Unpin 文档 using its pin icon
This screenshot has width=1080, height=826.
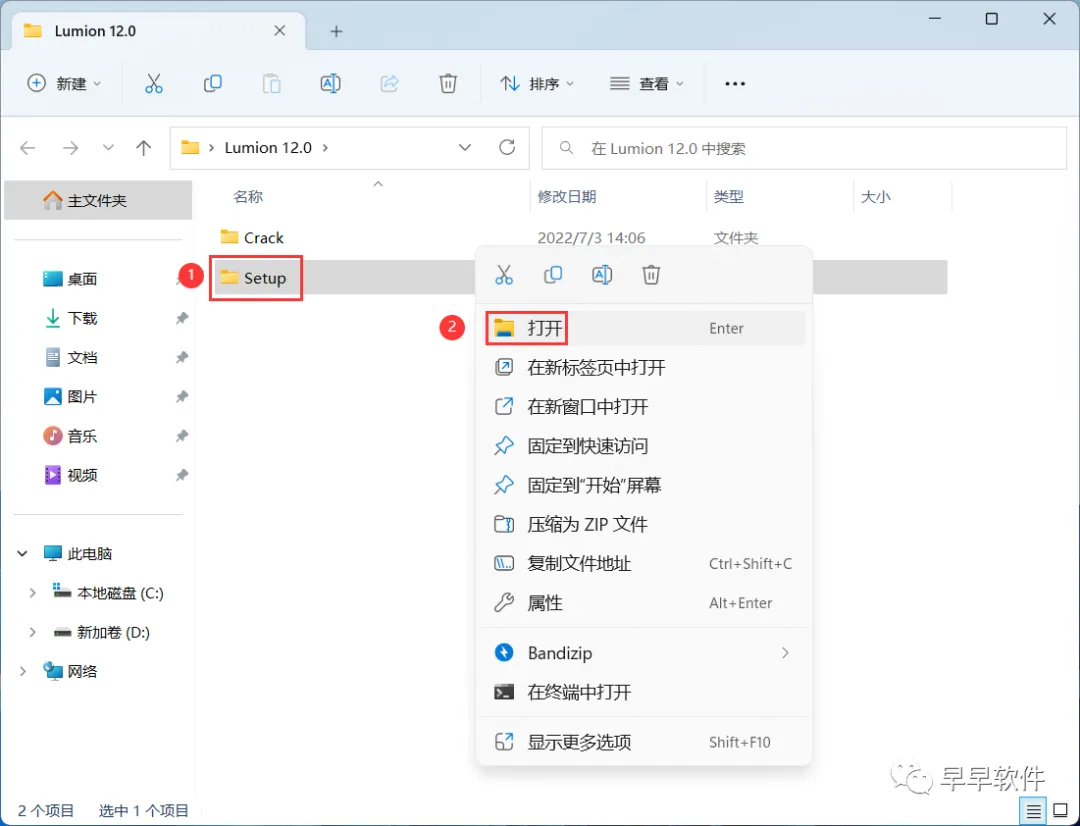(x=182, y=358)
